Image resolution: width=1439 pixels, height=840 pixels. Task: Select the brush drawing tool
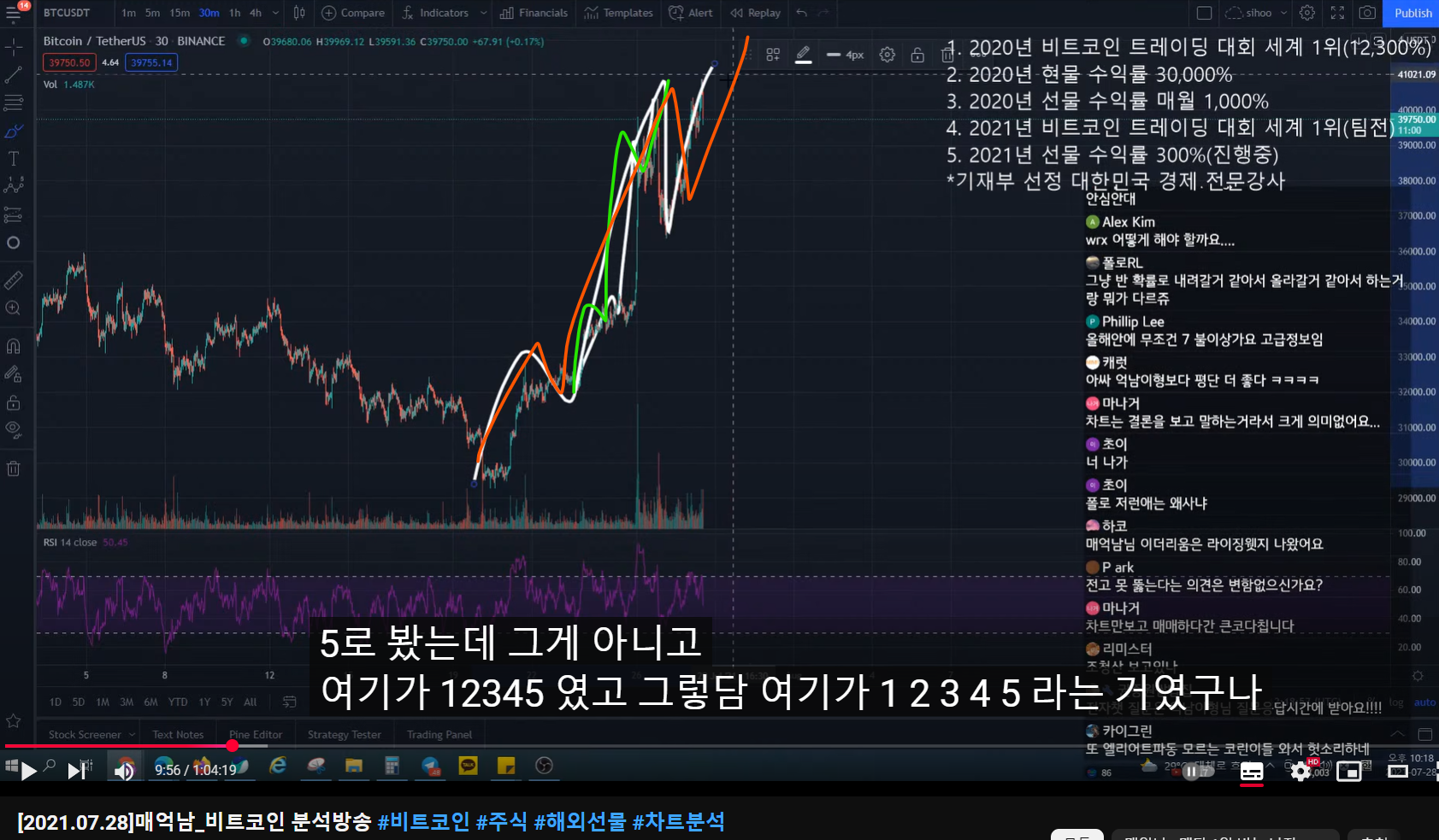14,132
